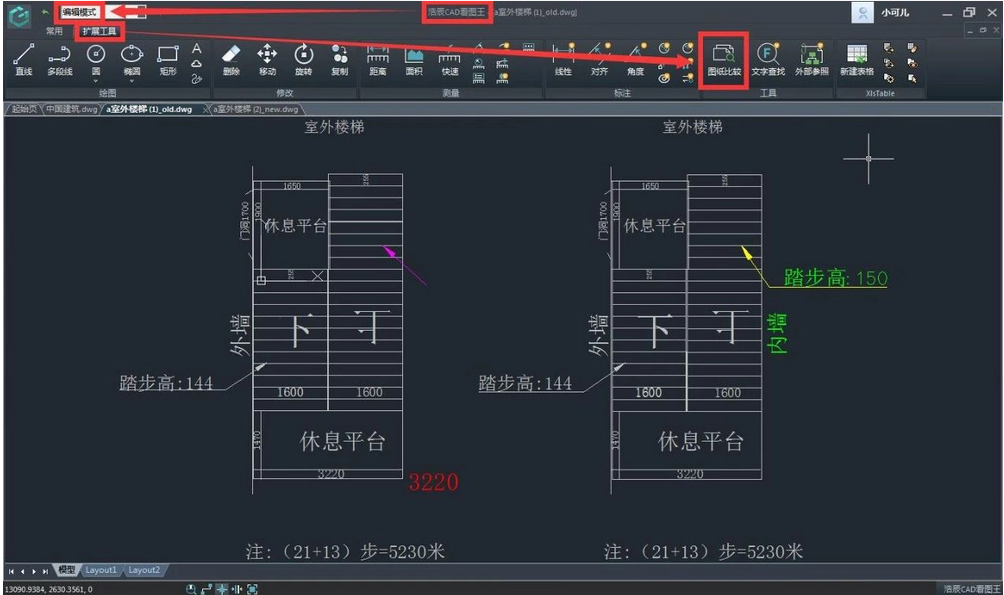Viewport: 1004px width, 595px height.
Task: Measure with the 距离 distance tool
Action: point(378,60)
